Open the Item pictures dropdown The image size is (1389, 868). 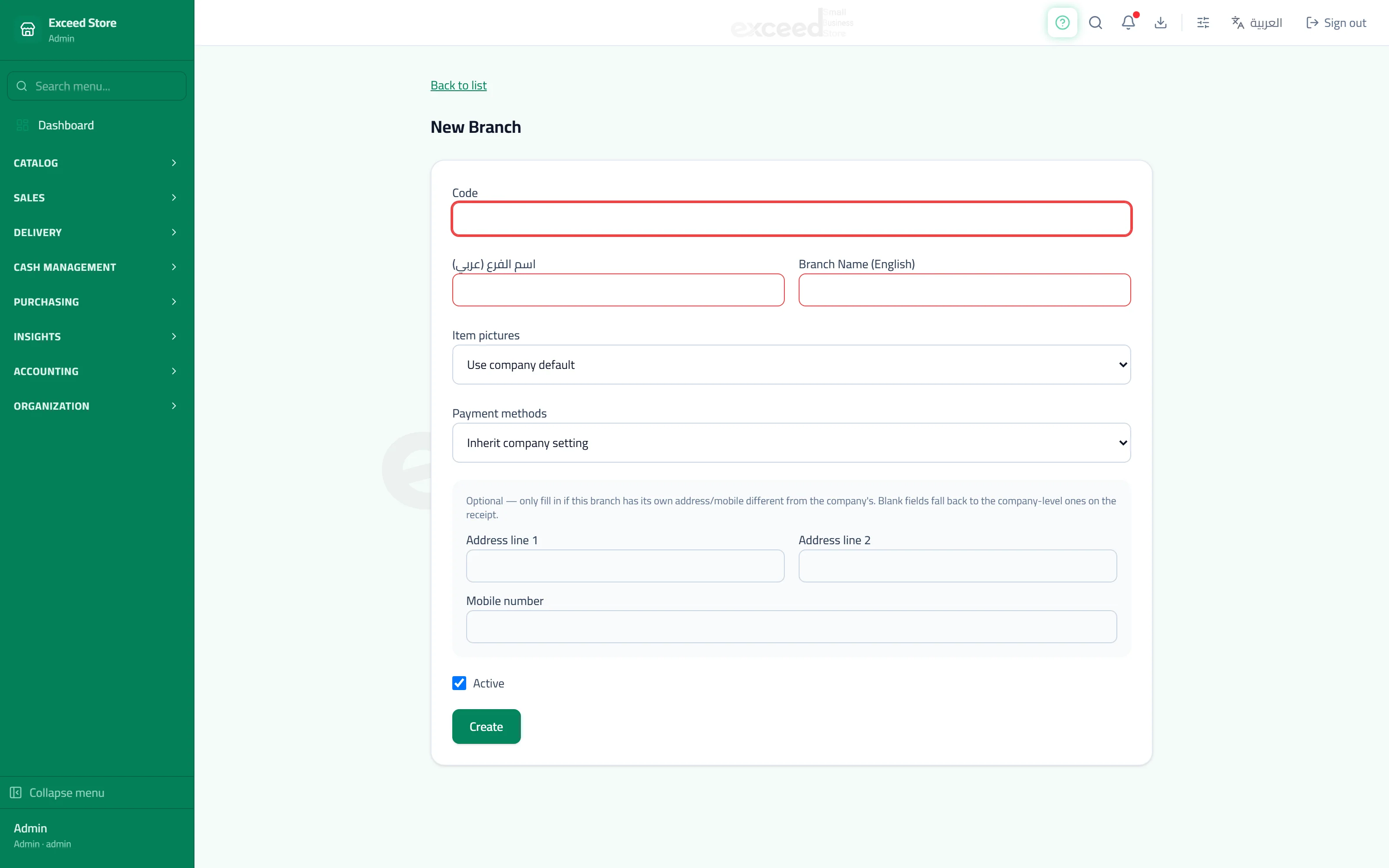point(791,365)
